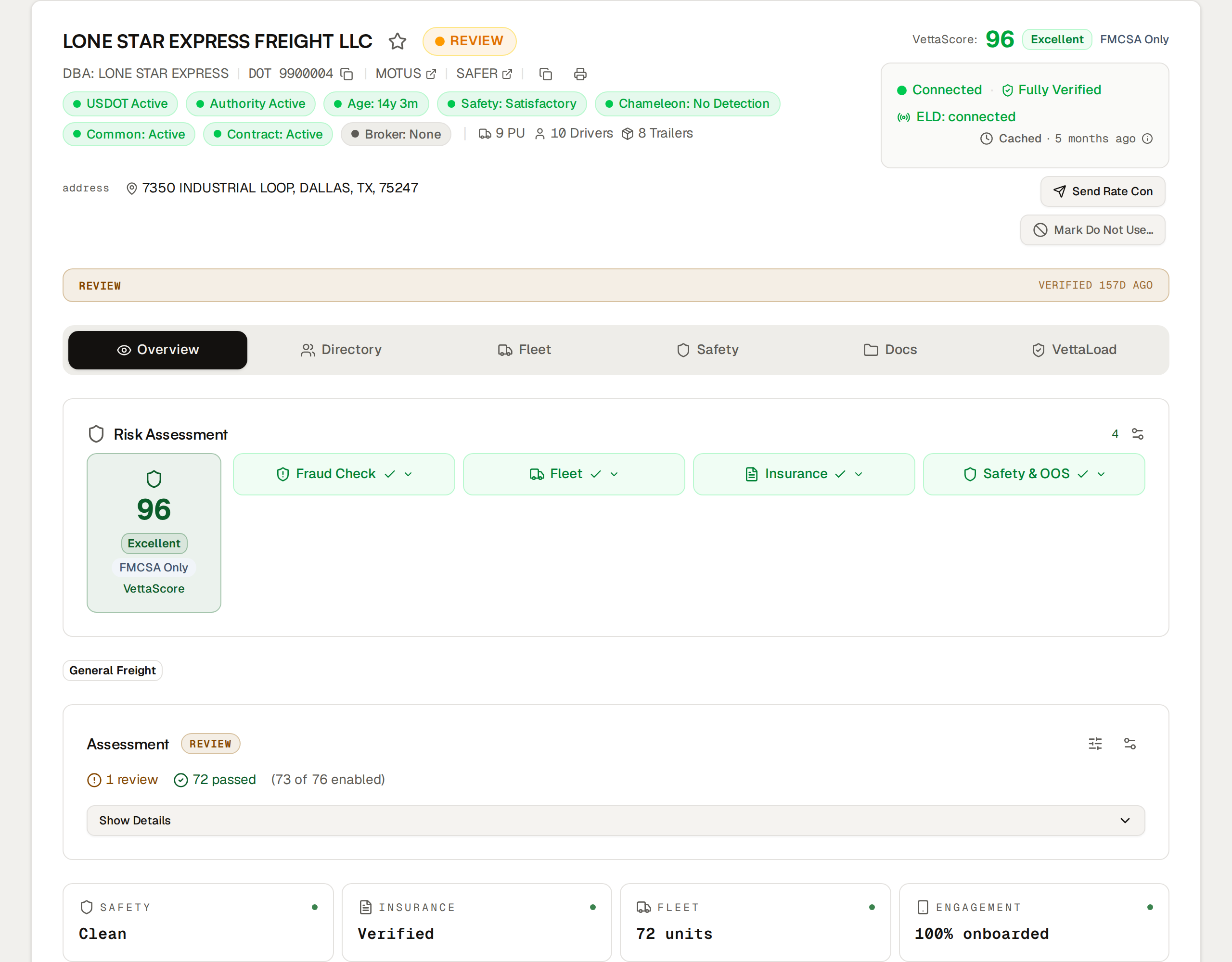Open the VettaLoad tab
The width and height of the screenshot is (1232, 962).
[x=1074, y=350]
